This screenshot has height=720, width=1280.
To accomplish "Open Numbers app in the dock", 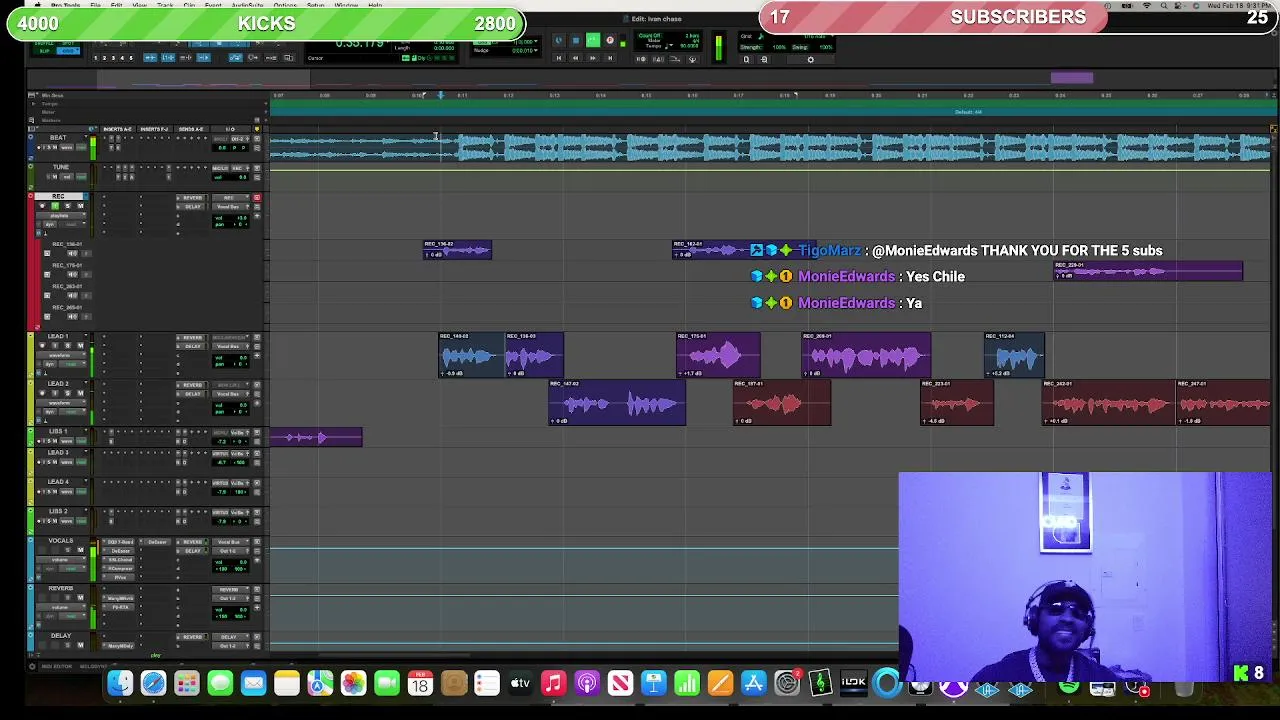I will point(687,684).
